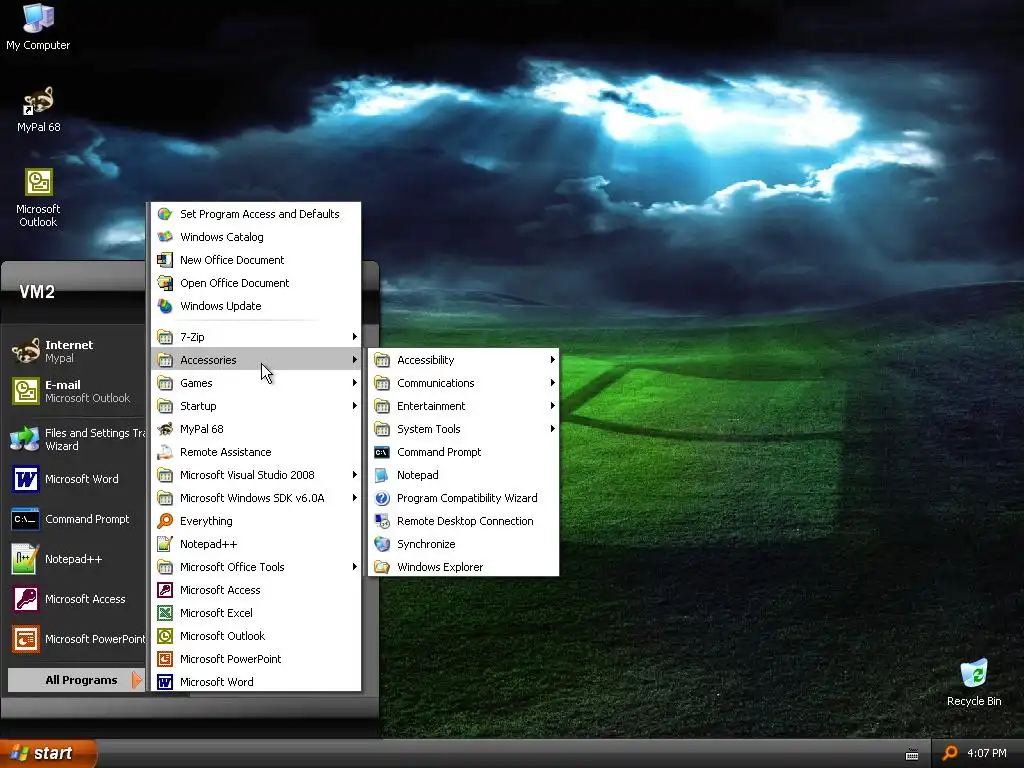This screenshot has height=768, width=1024.
Task: Click the Windows Explorer icon
Action: [x=382, y=567]
